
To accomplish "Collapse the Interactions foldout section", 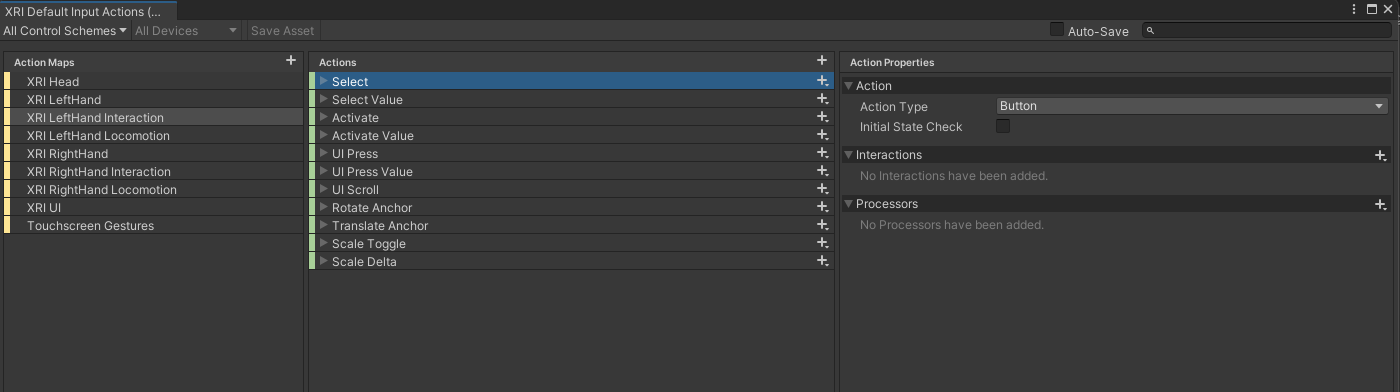I will pyautogui.click(x=849, y=155).
